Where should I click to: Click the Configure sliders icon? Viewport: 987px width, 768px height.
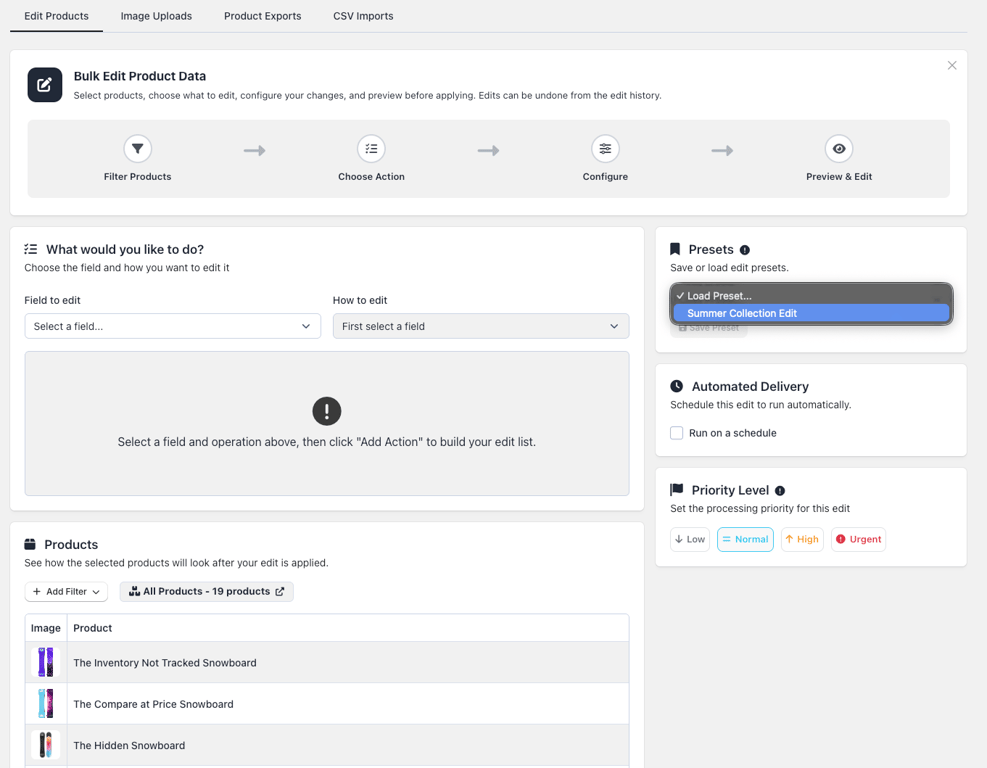tap(605, 149)
